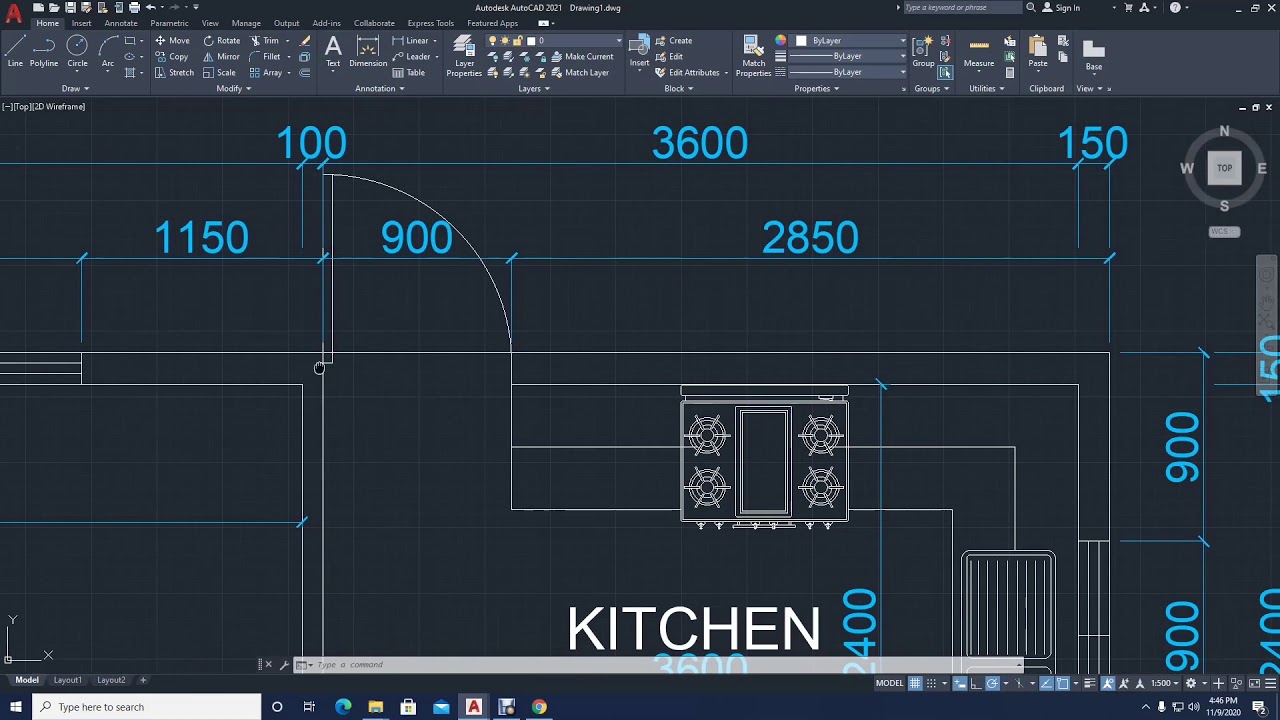Open the Text annotation tool
The height and width of the screenshot is (720, 1280).
click(333, 51)
